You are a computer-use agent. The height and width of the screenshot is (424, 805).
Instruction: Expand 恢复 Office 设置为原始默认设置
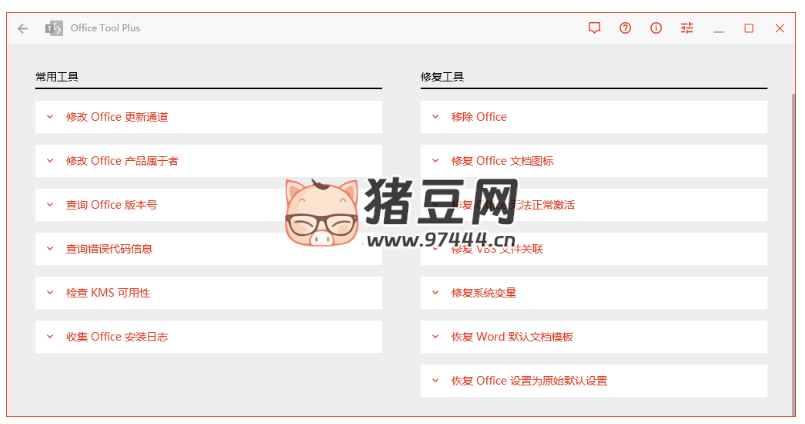(x=594, y=381)
